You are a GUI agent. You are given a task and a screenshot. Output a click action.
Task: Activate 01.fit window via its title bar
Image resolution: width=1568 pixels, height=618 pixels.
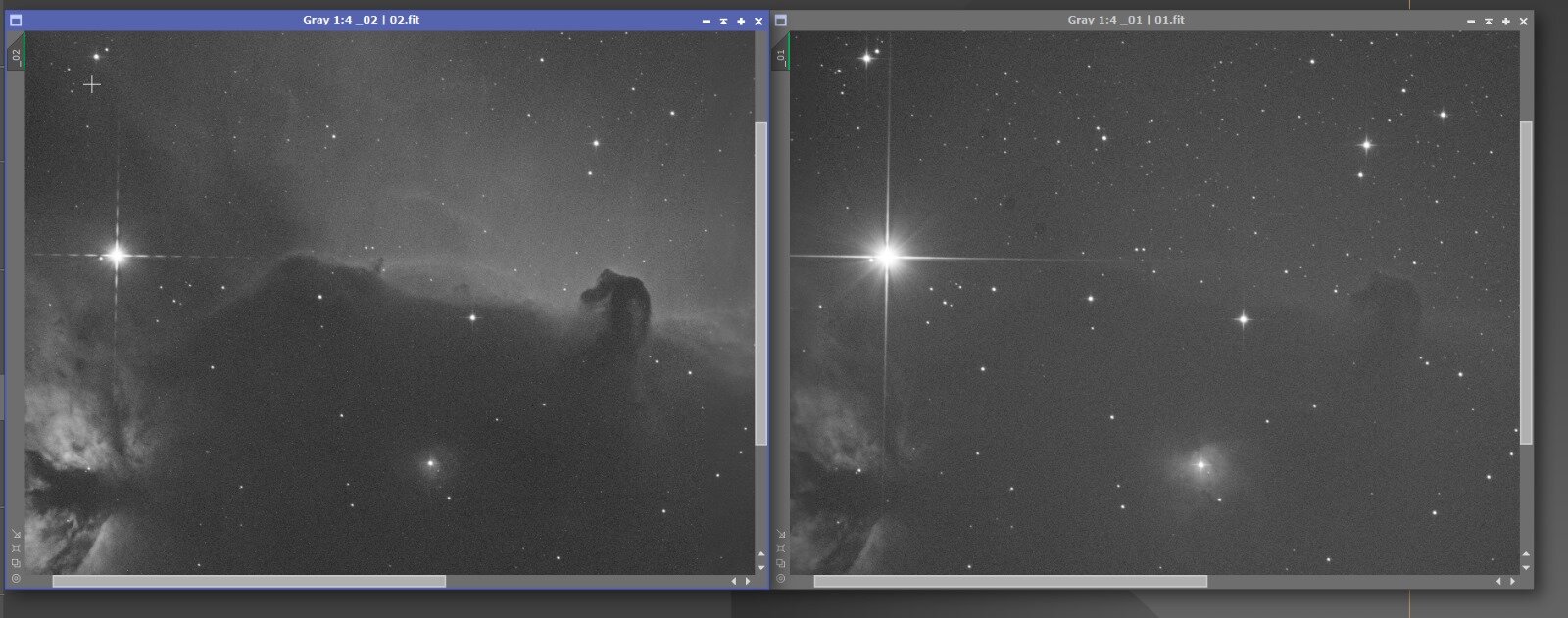[1126, 20]
